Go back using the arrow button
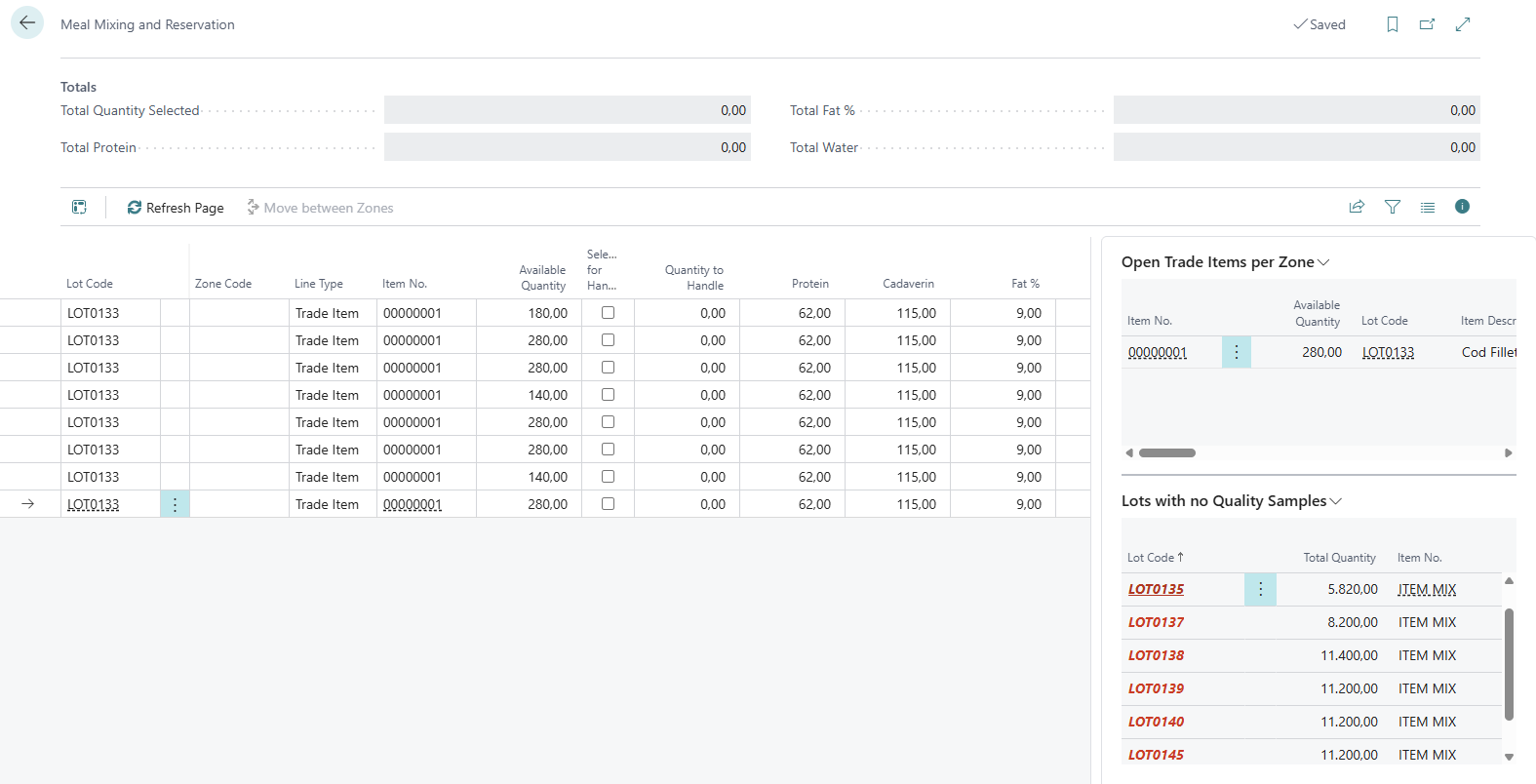The image size is (1536, 784). [27, 22]
